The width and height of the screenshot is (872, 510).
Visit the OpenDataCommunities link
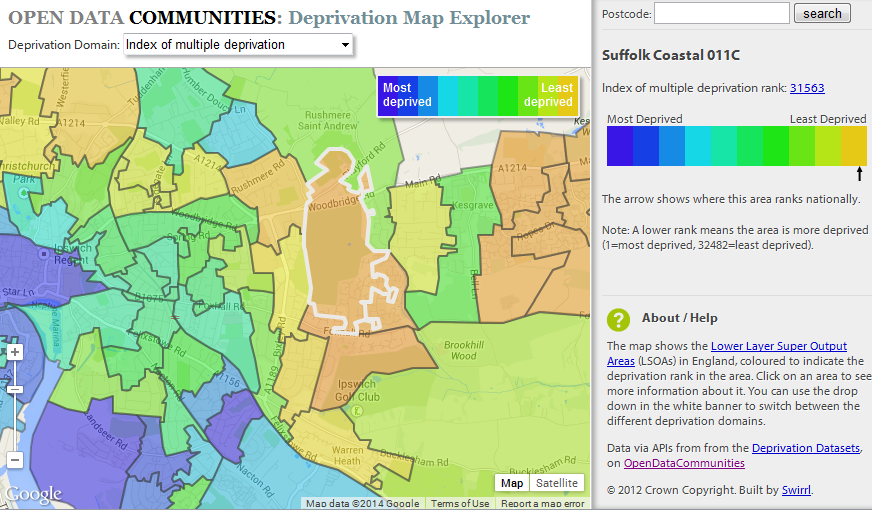[x=684, y=463]
